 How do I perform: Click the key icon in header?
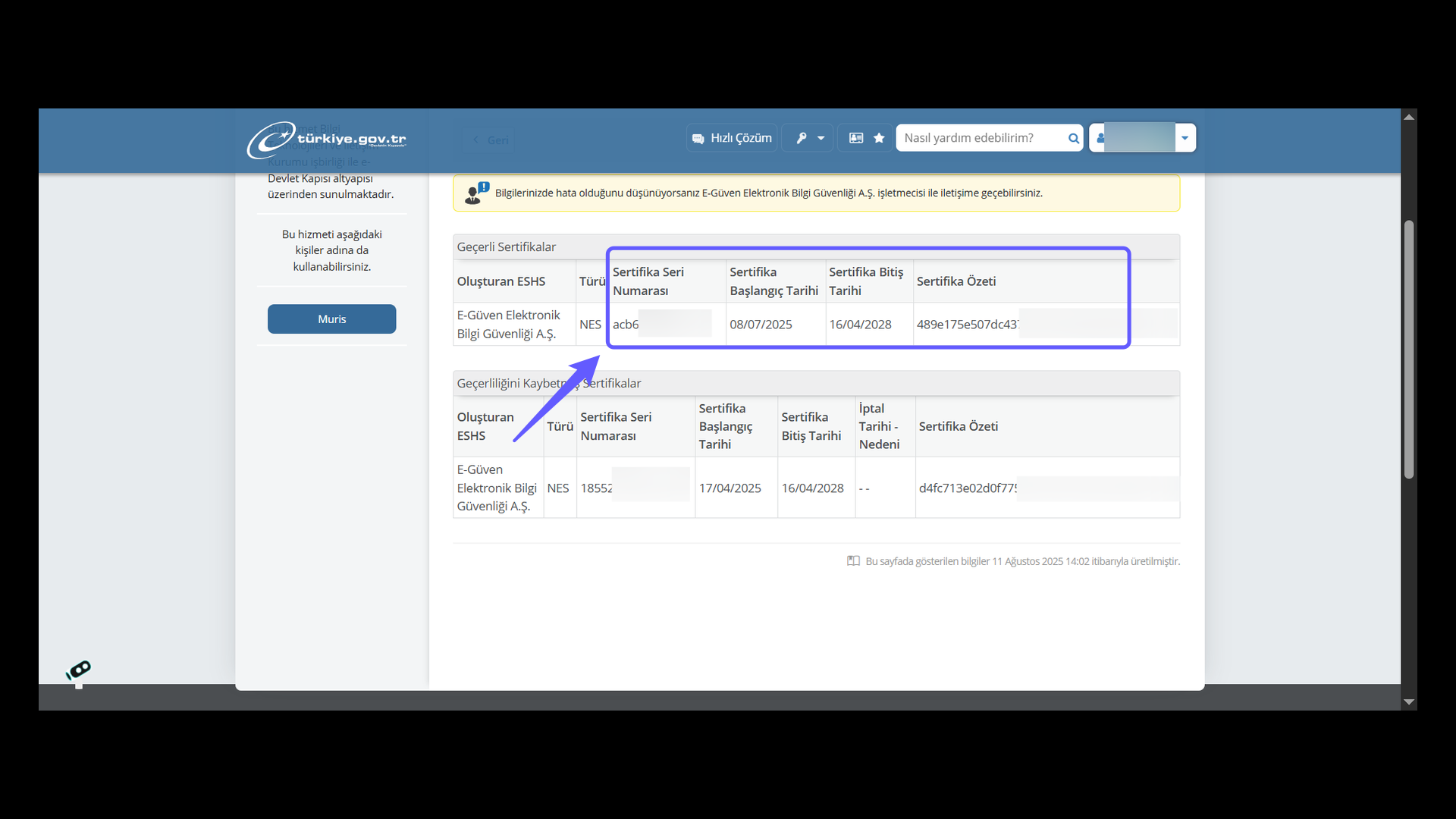point(801,138)
